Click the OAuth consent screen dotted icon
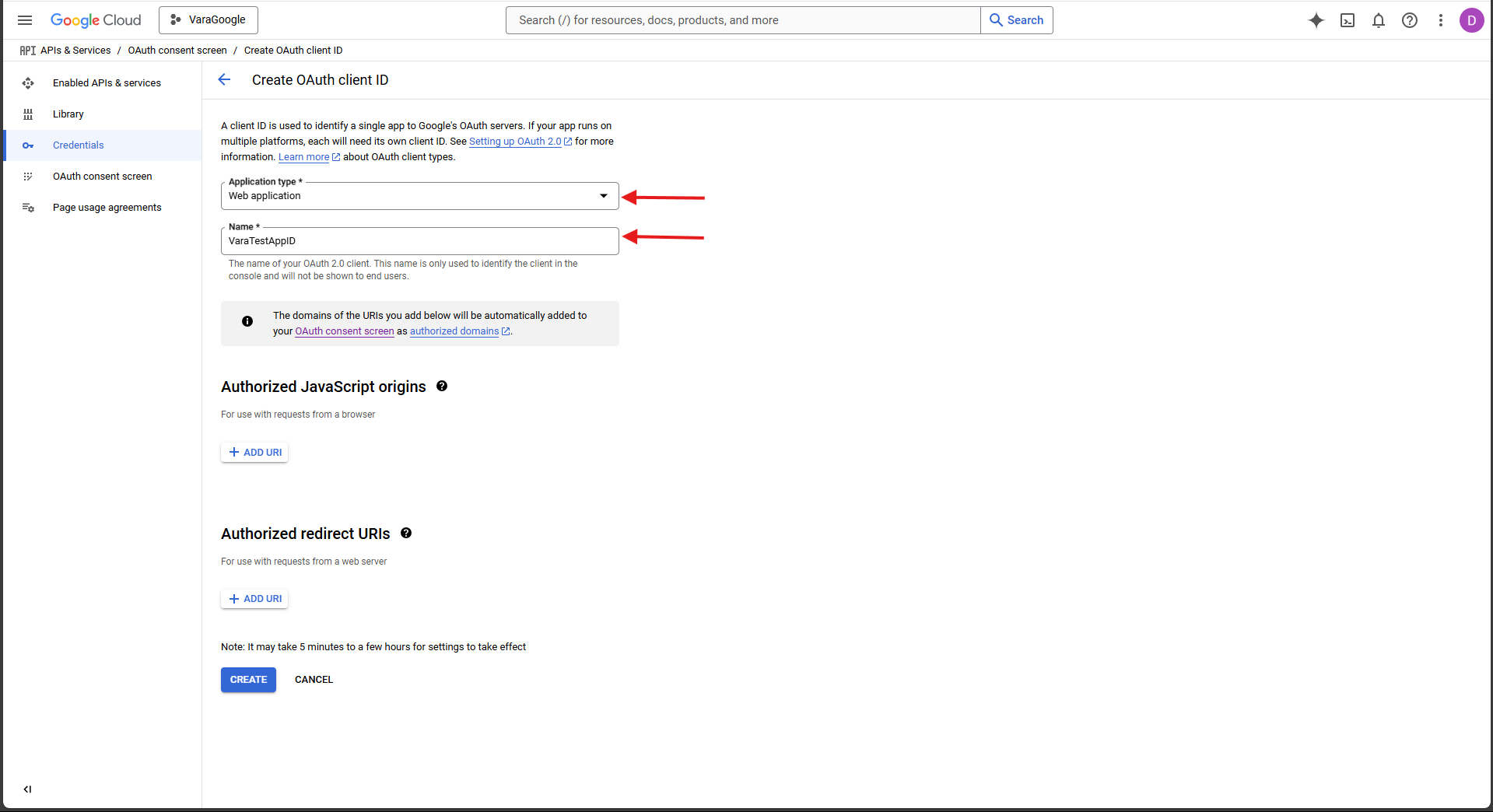This screenshot has height=812, width=1493. (28, 177)
